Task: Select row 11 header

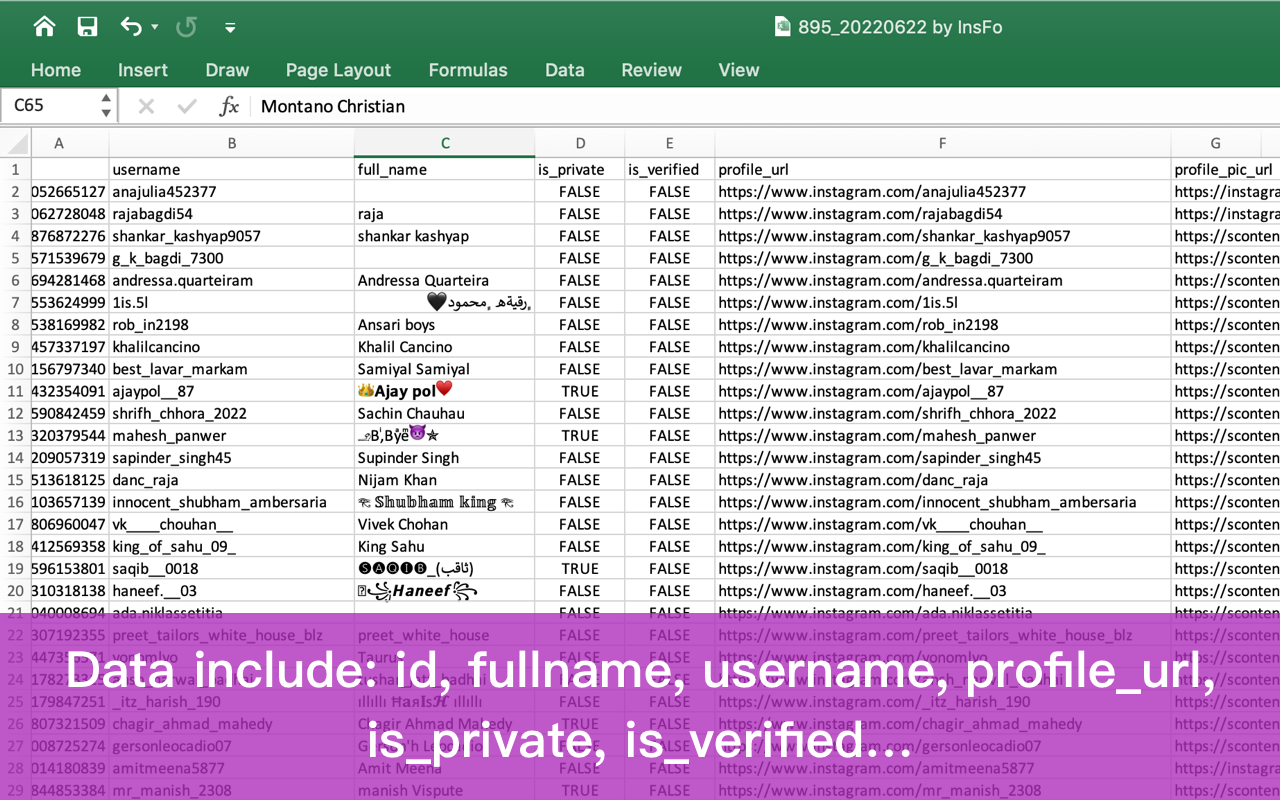Action: tap(15, 391)
